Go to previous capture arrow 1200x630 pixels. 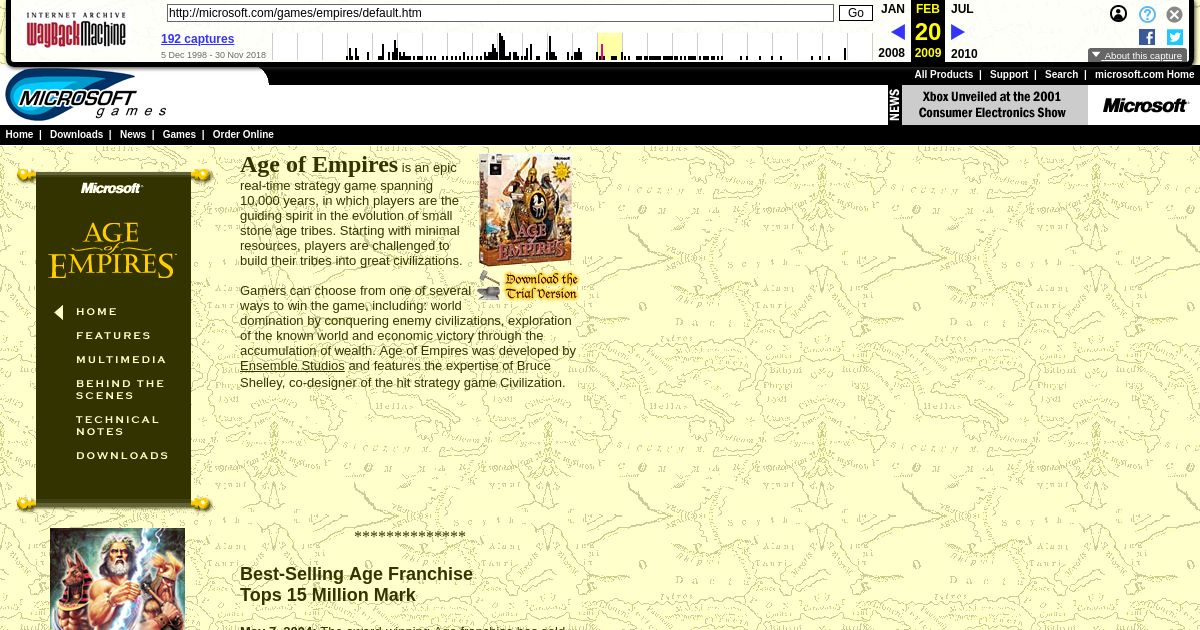897,32
